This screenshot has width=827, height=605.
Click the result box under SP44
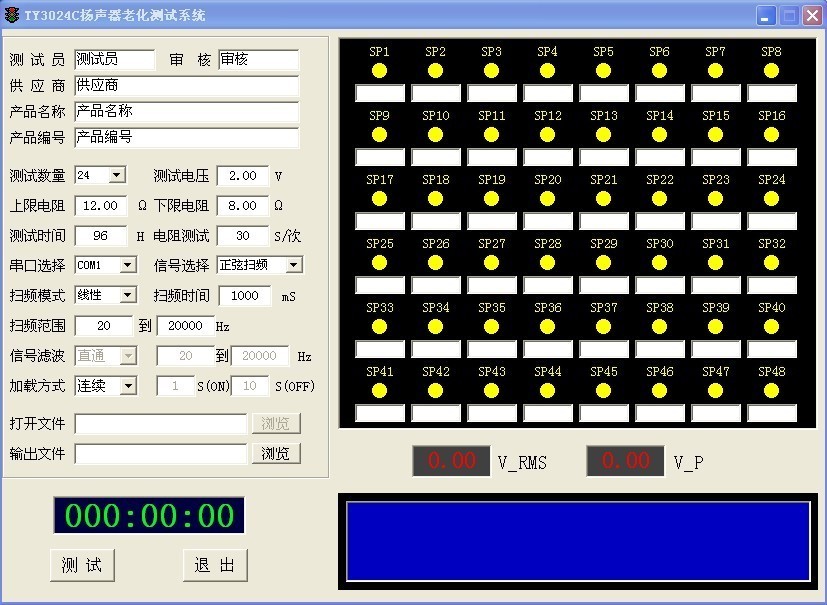[548, 413]
